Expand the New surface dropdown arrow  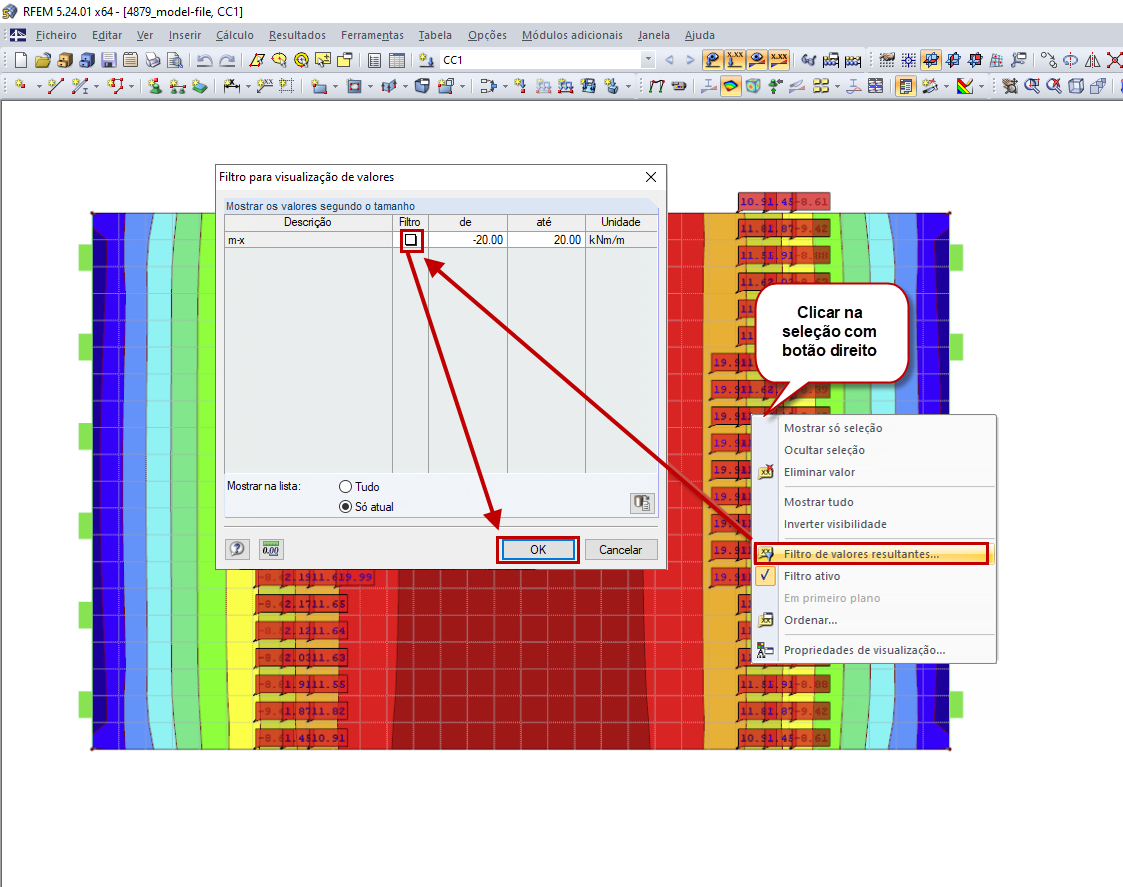click(x=335, y=87)
